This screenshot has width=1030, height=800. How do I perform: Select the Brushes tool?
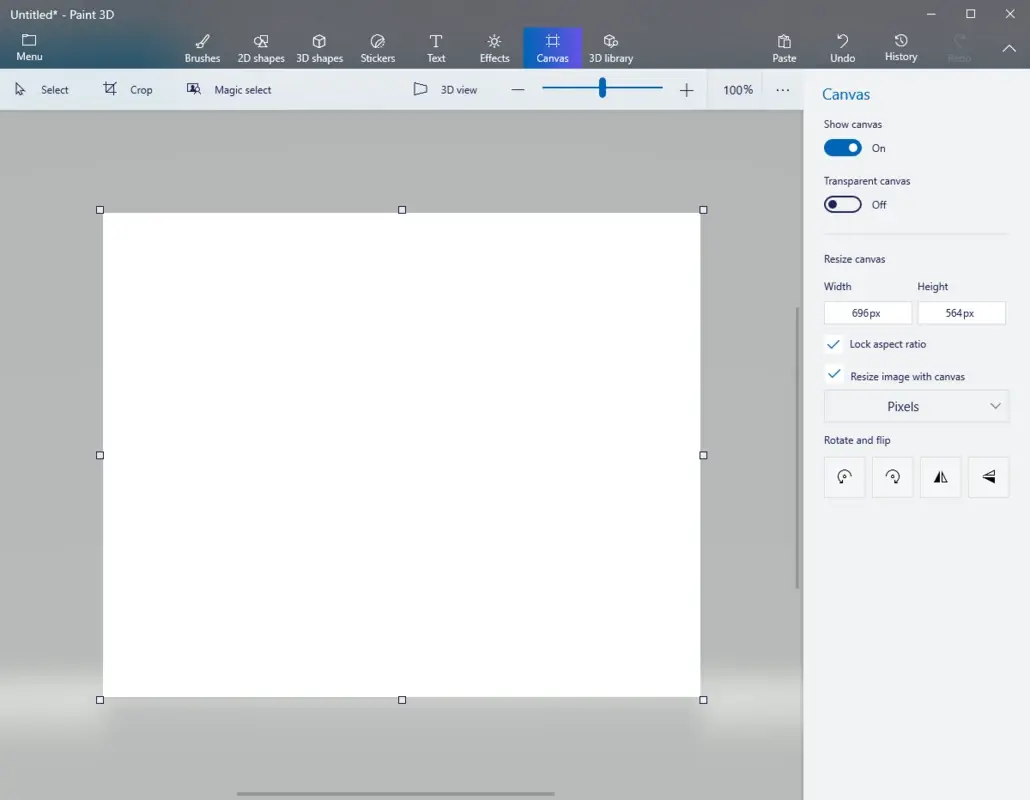pyautogui.click(x=202, y=46)
